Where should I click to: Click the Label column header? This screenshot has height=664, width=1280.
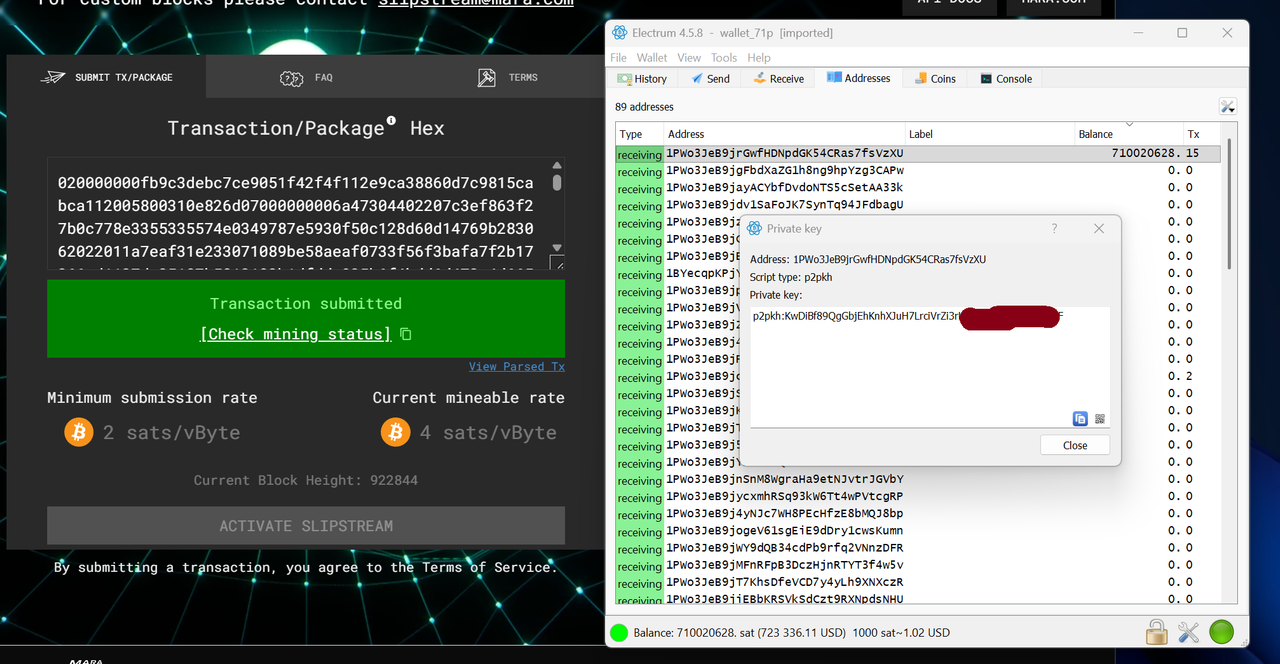click(x=990, y=134)
